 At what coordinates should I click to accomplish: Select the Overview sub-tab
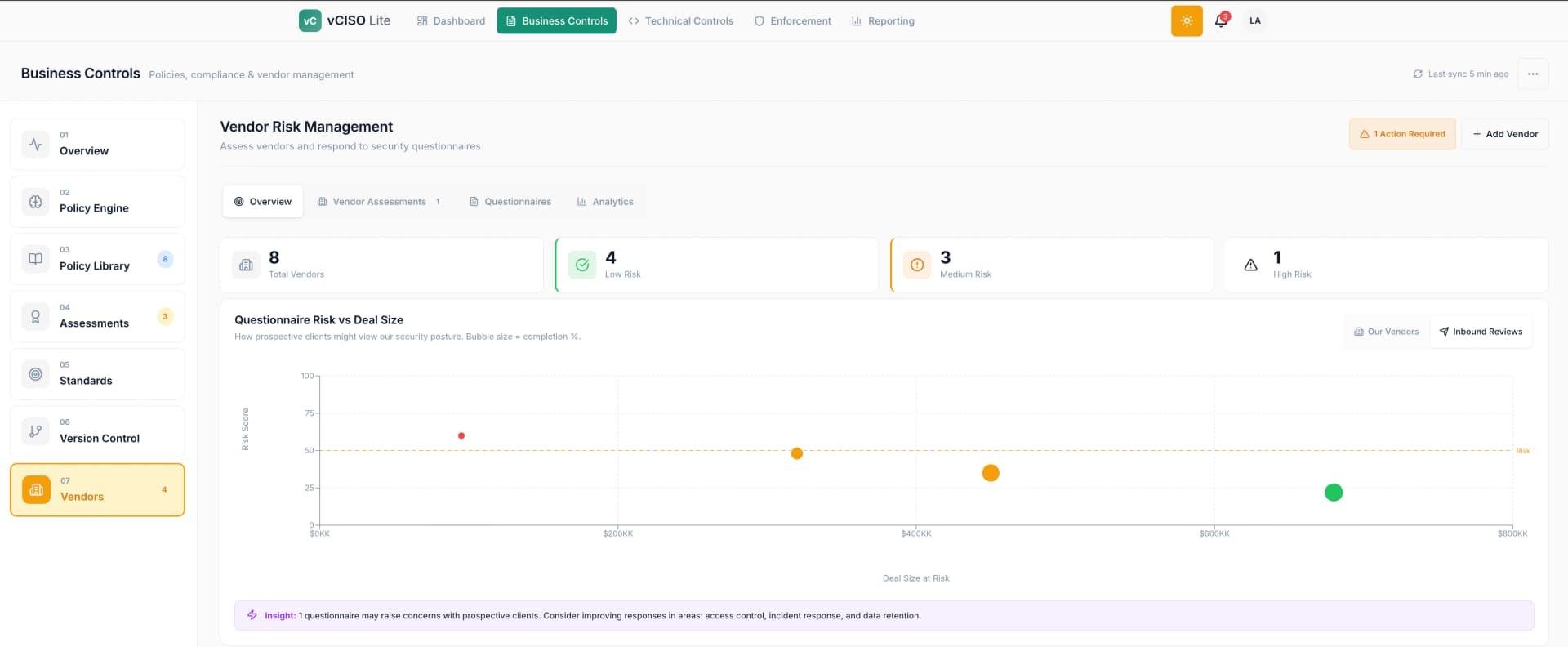[263, 202]
